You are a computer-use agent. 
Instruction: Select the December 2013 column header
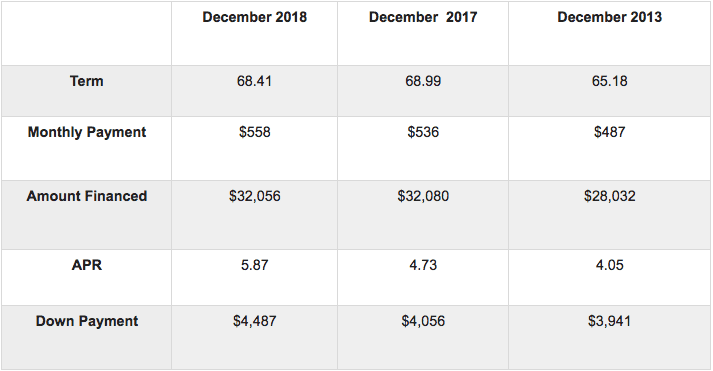tap(609, 17)
